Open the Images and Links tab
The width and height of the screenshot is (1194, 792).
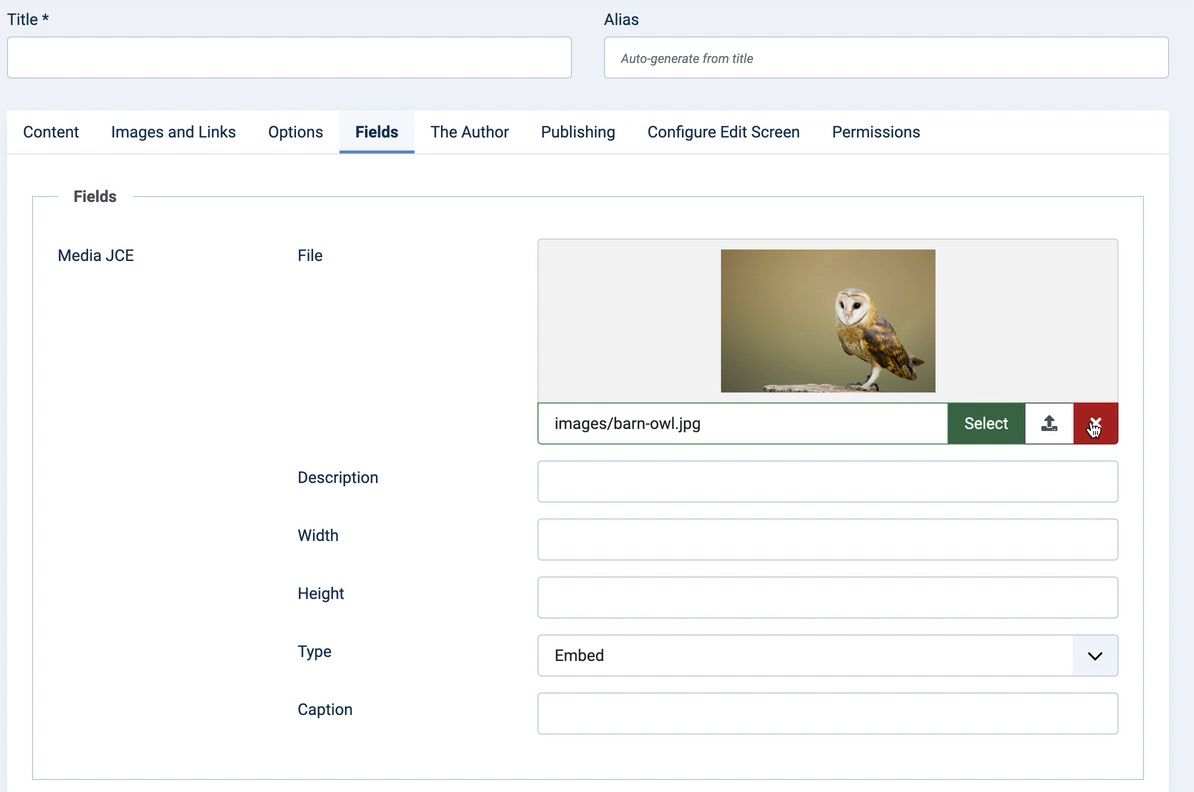pos(173,132)
